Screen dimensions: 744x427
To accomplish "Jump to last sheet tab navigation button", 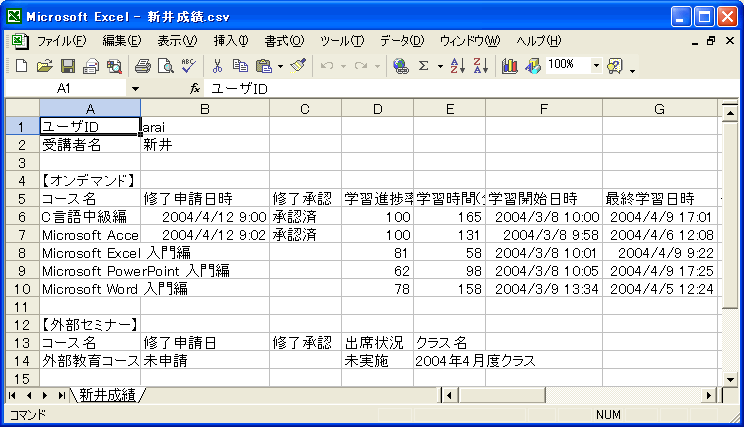I will point(61,395).
